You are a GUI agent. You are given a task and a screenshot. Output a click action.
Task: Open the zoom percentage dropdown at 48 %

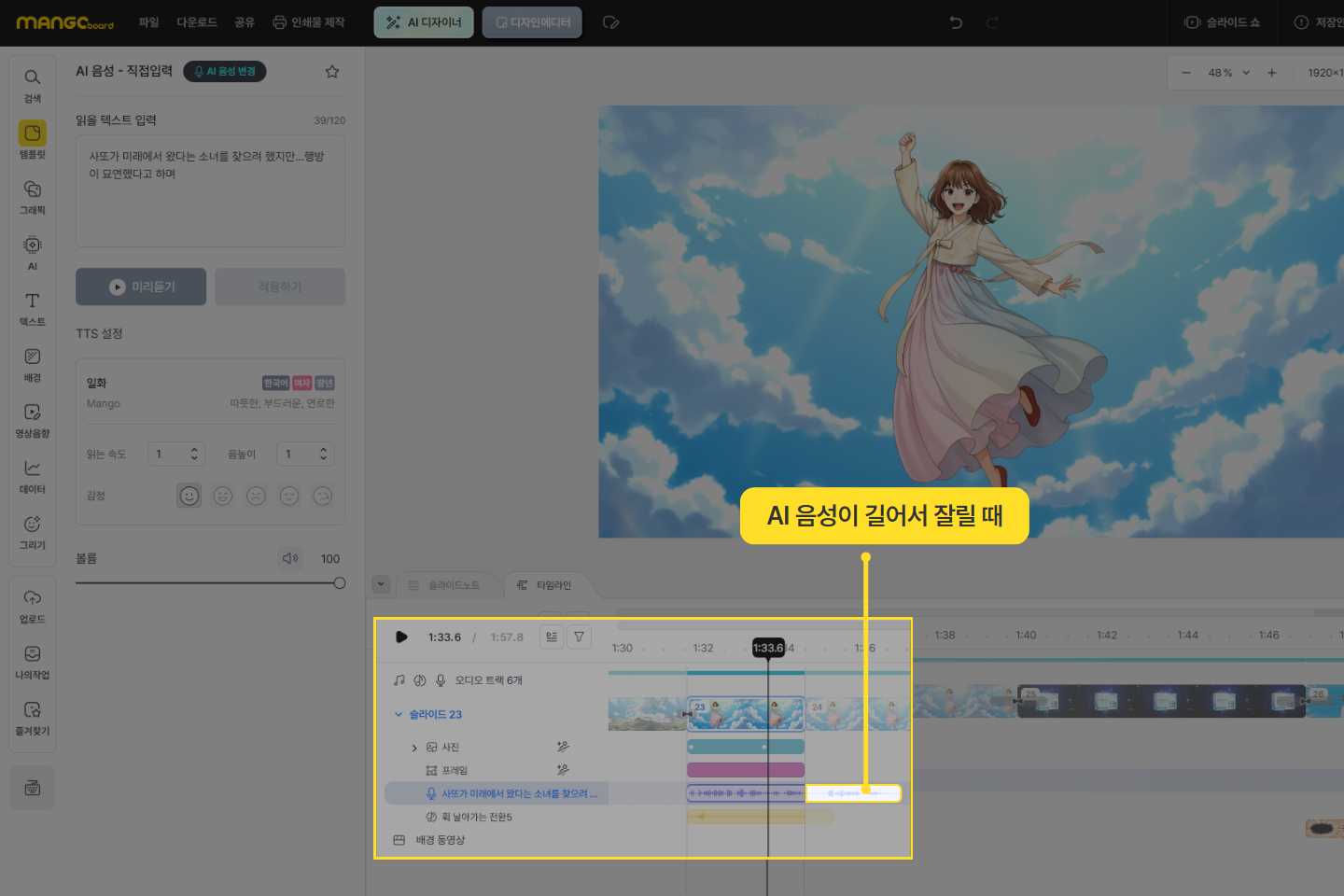(1245, 73)
